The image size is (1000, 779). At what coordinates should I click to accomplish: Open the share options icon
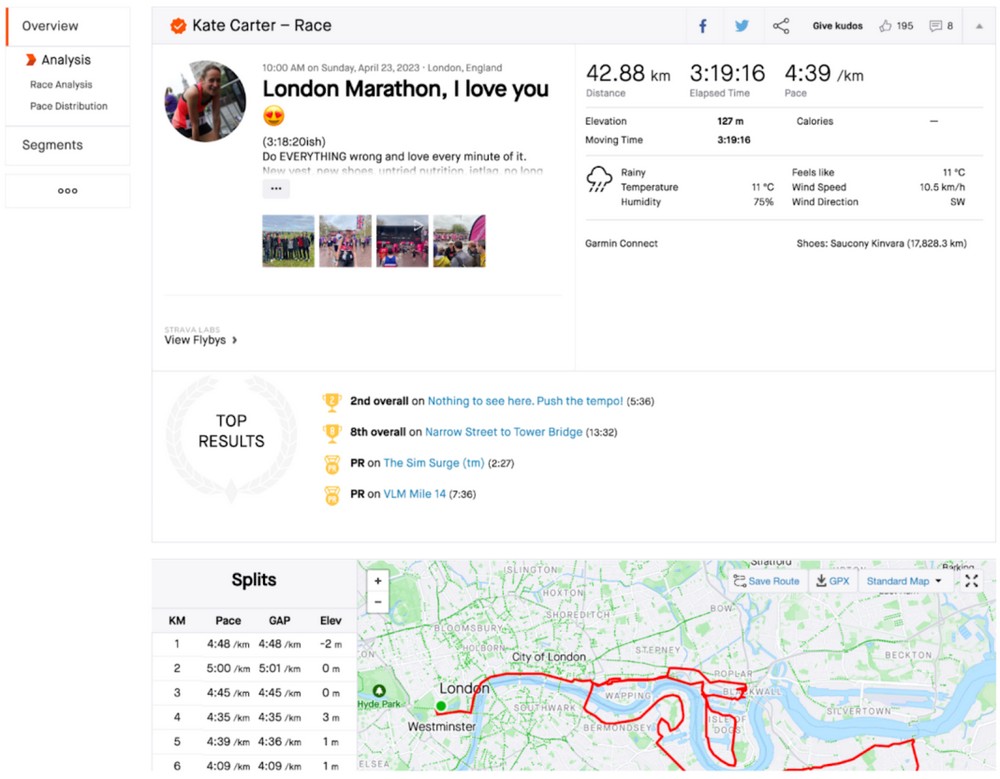[x=781, y=26]
